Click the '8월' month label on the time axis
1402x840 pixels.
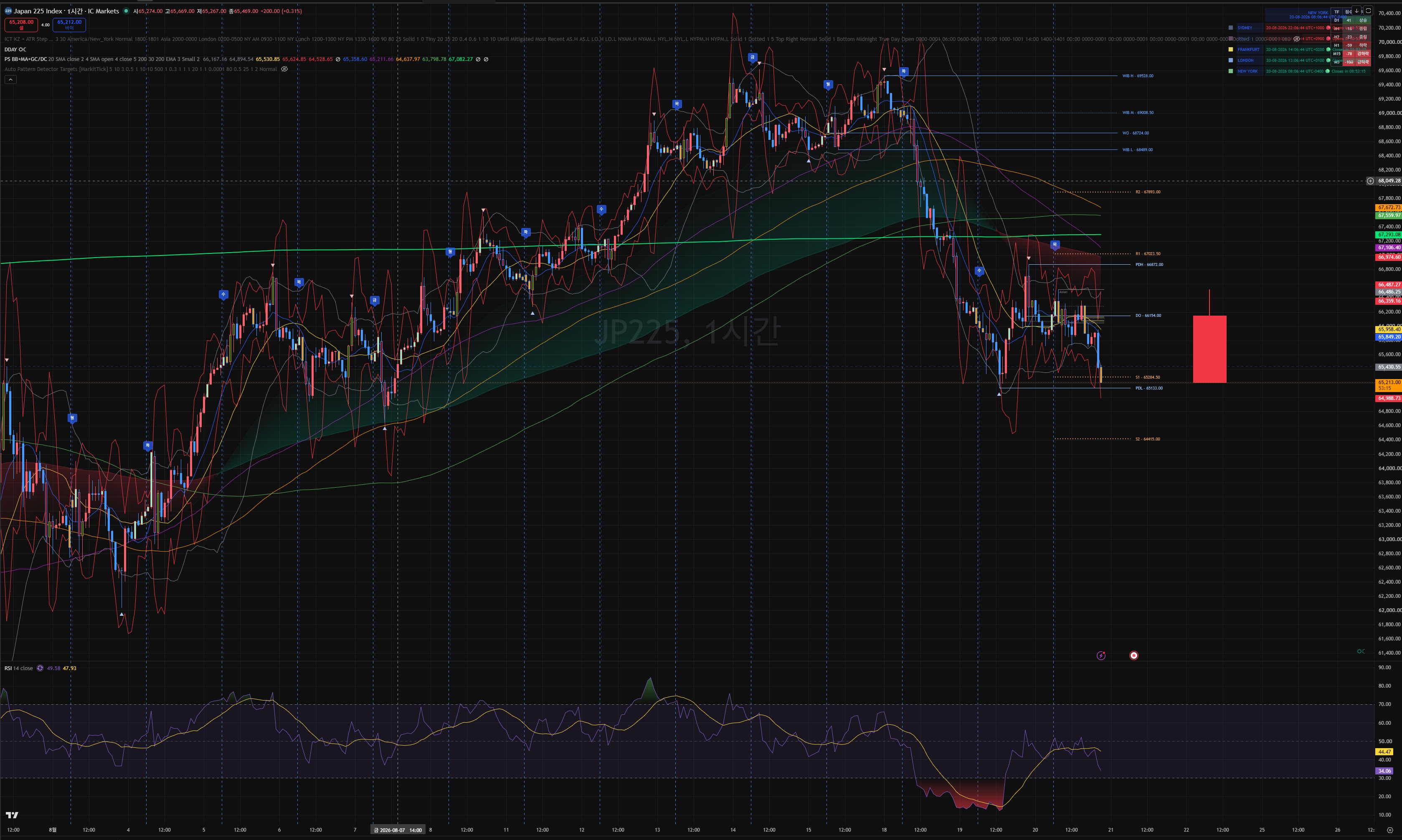click(x=52, y=830)
